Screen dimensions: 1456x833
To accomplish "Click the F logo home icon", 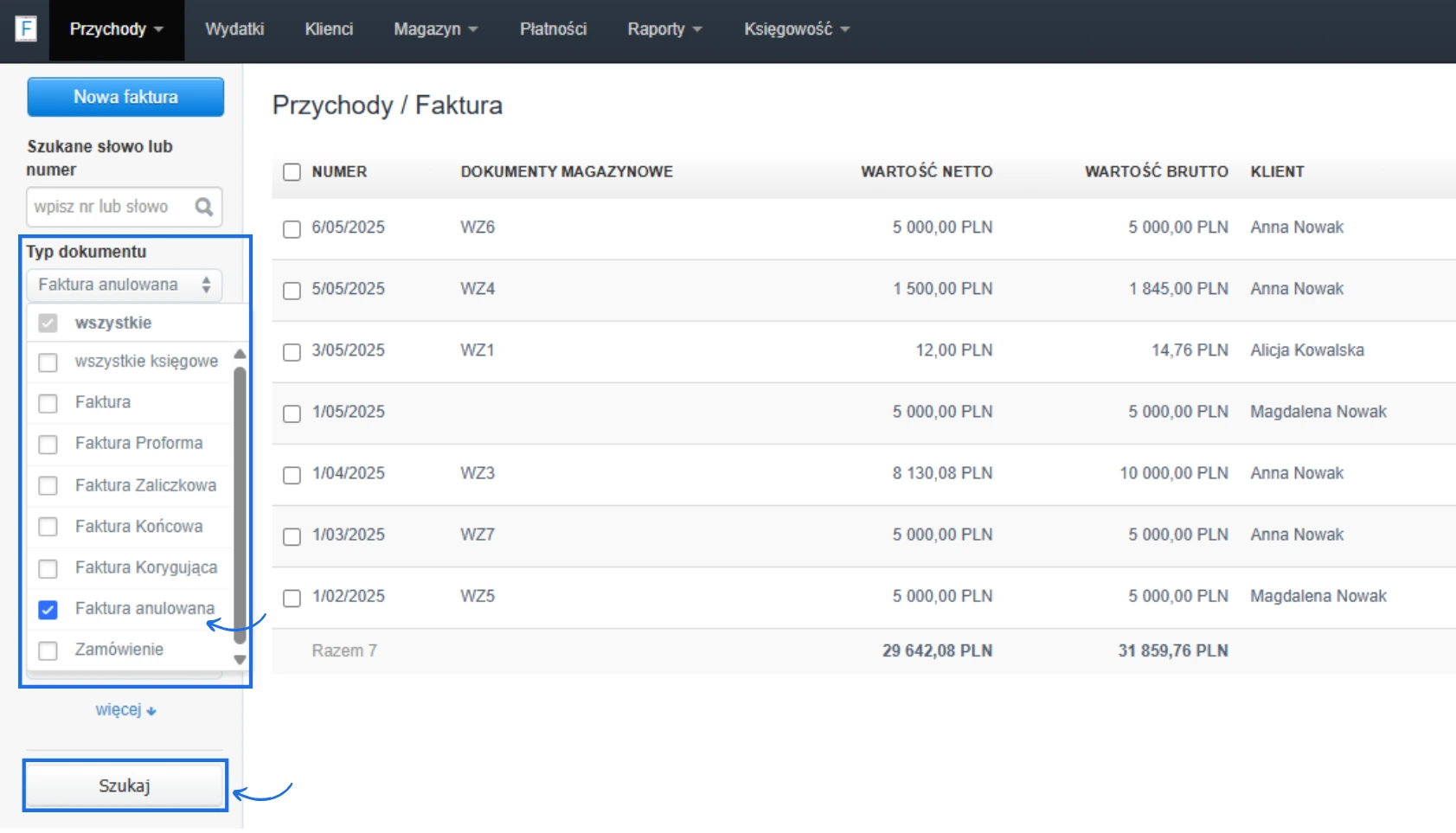I will coord(26,29).
